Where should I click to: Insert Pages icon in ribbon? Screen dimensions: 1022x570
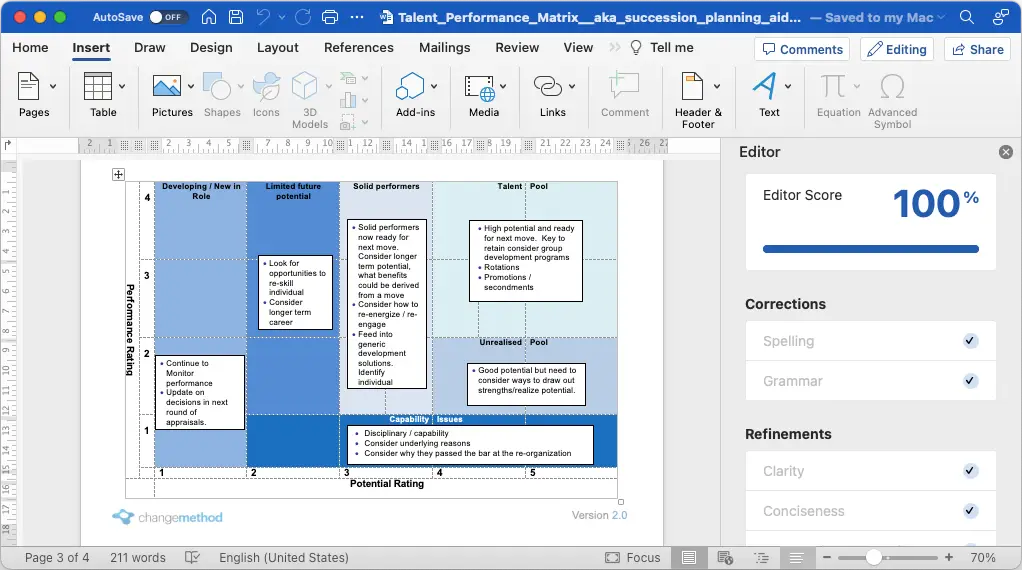click(x=28, y=87)
